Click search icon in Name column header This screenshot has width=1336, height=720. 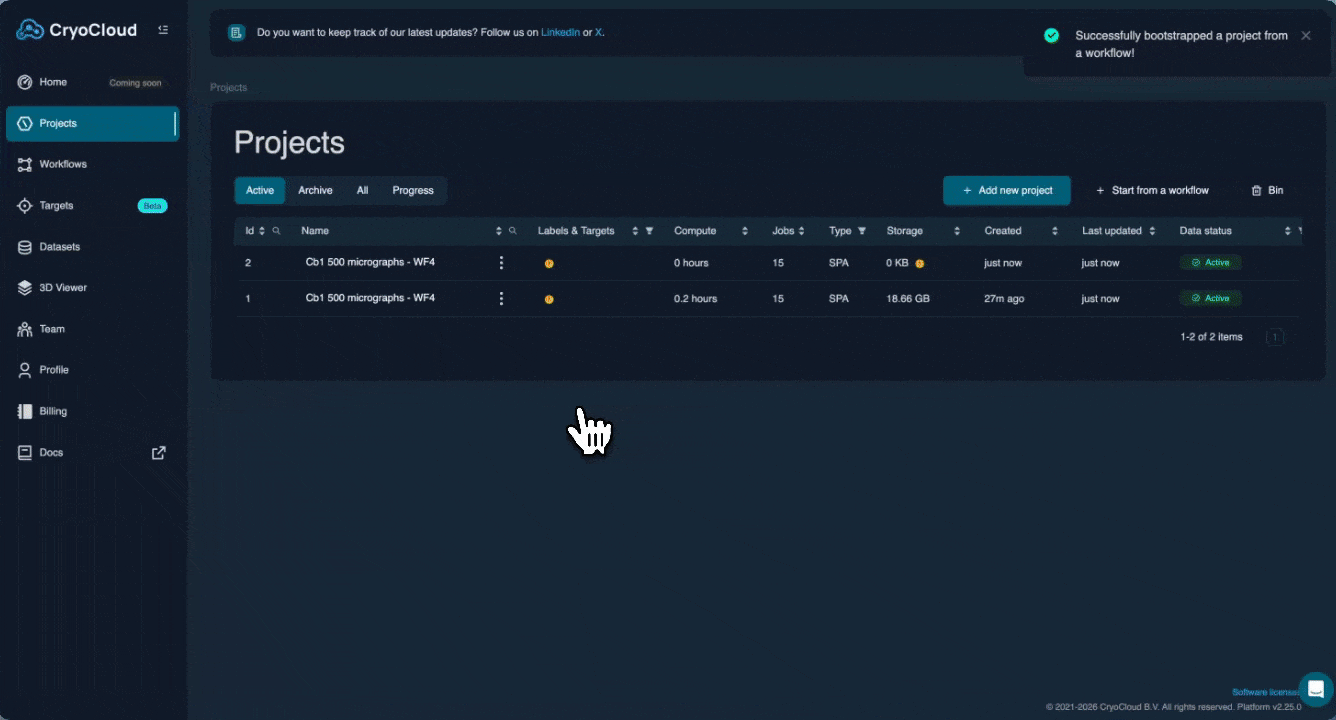point(513,231)
